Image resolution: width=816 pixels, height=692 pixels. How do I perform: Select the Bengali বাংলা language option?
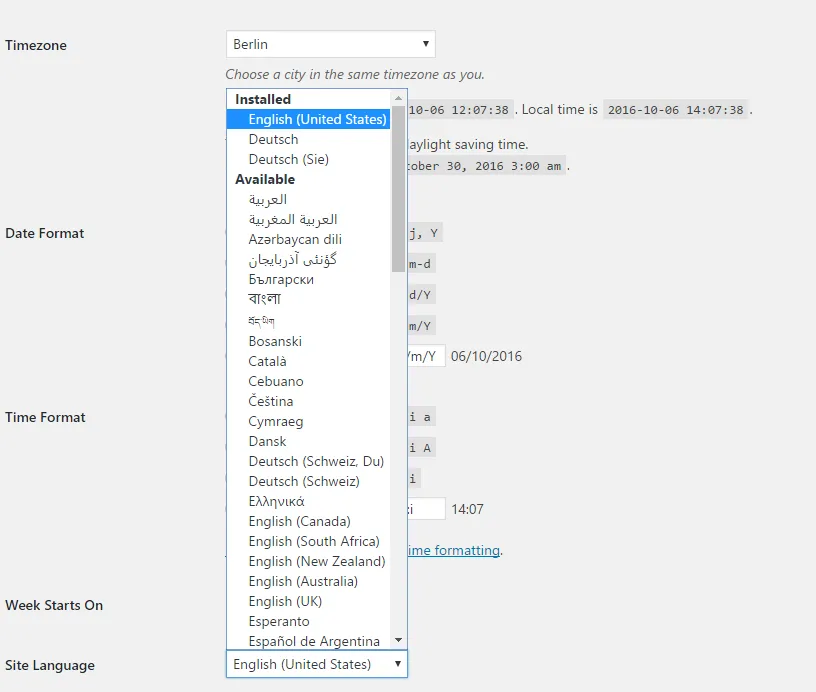(x=308, y=299)
